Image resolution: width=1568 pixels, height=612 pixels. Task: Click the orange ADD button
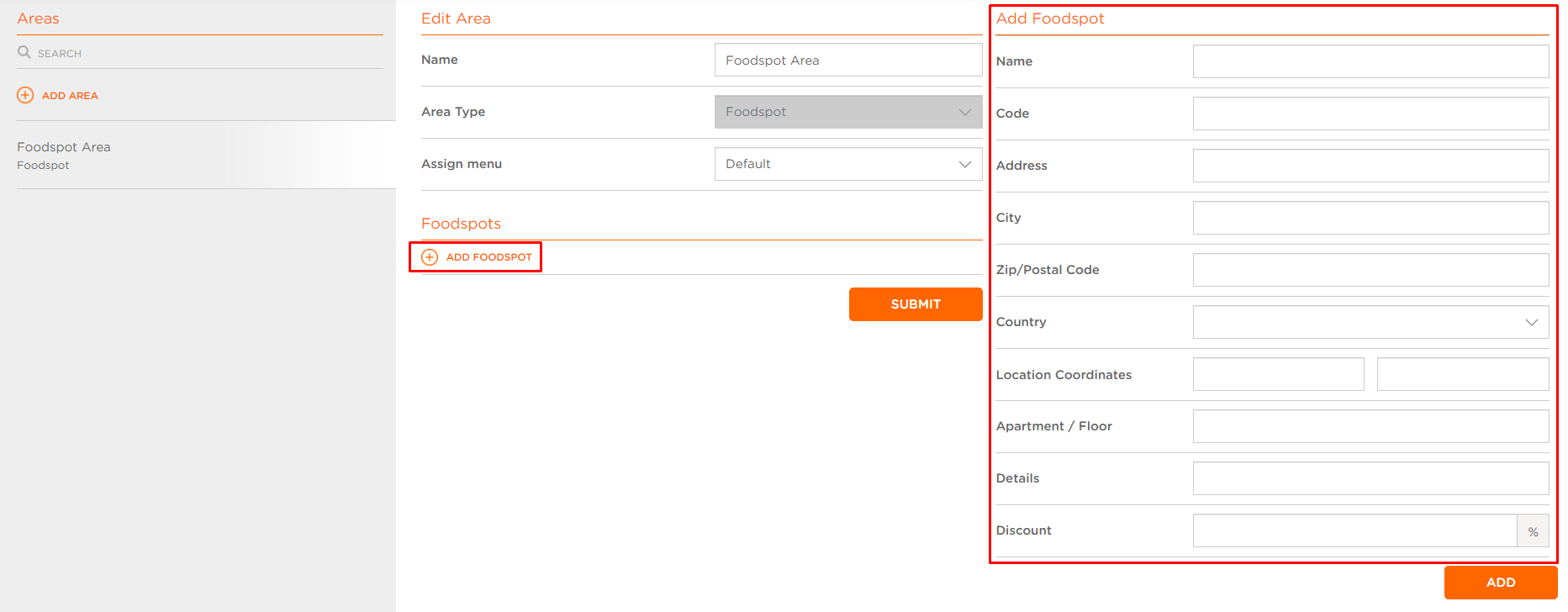(1501, 583)
